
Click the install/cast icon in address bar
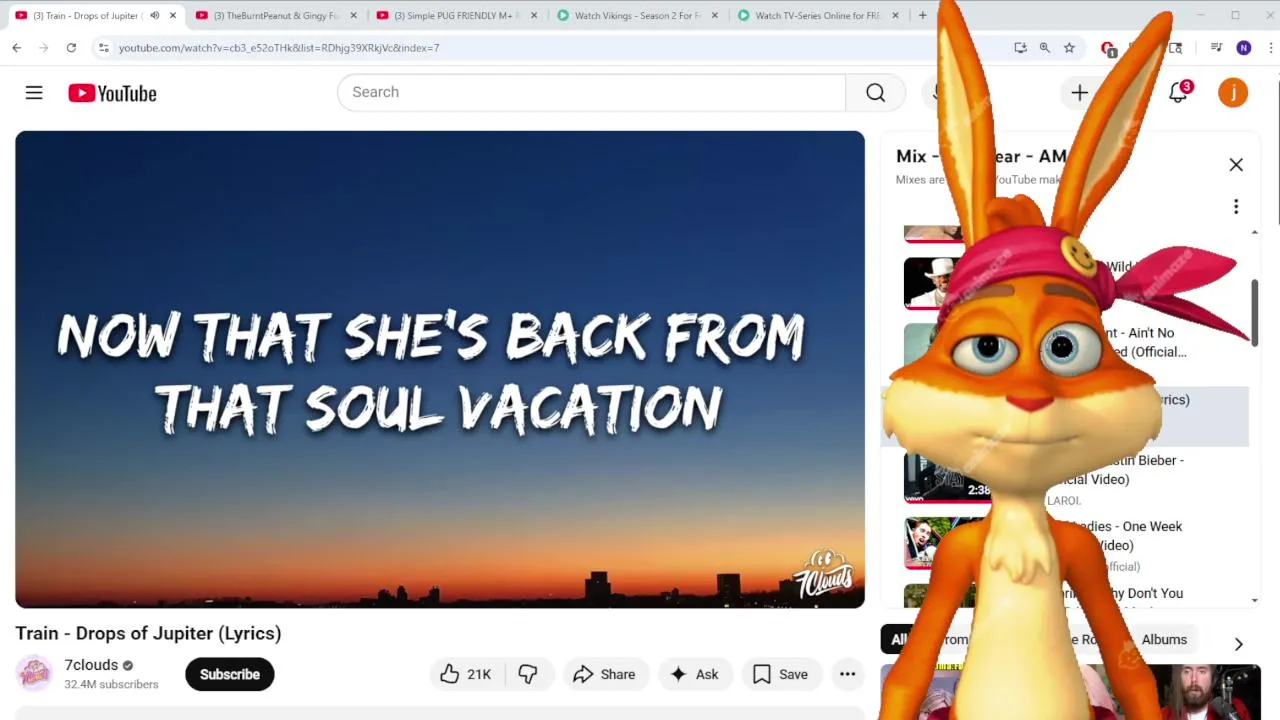[1020, 47]
